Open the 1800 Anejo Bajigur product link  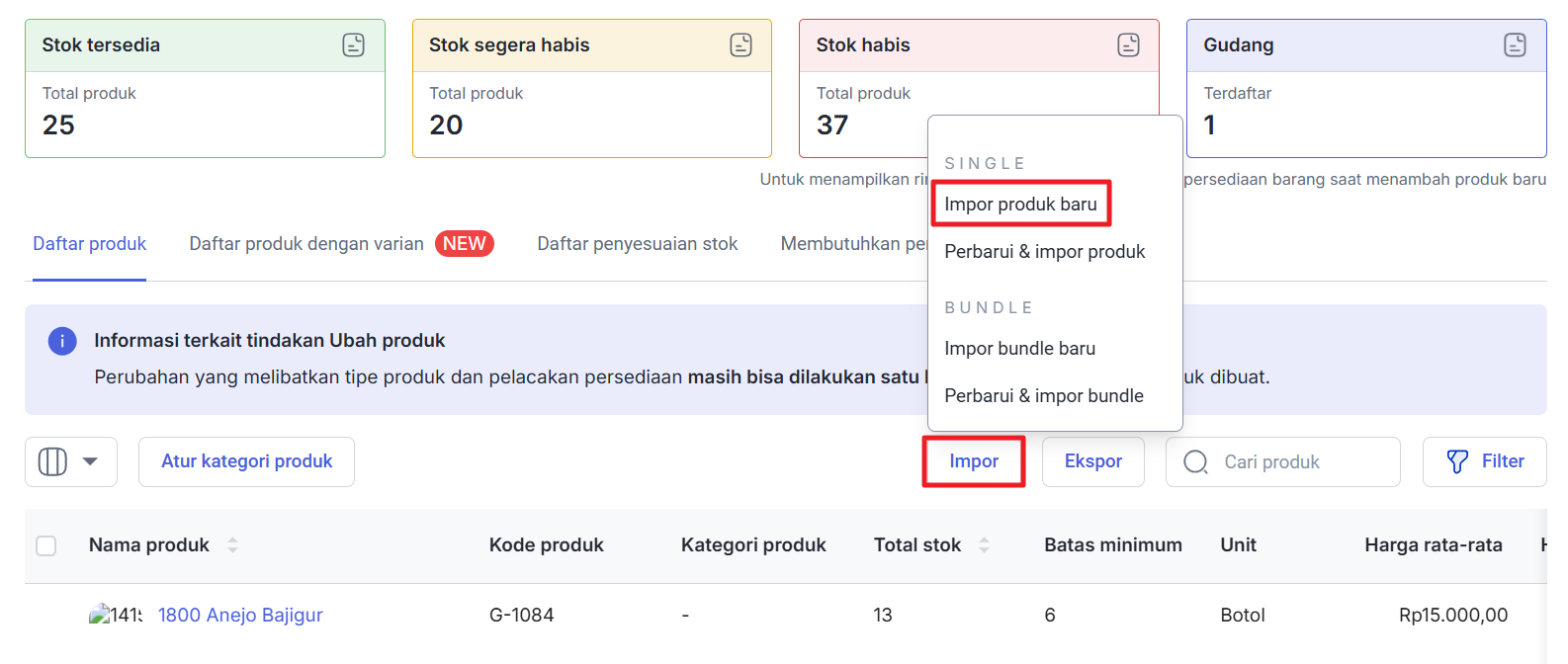[240, 615]
